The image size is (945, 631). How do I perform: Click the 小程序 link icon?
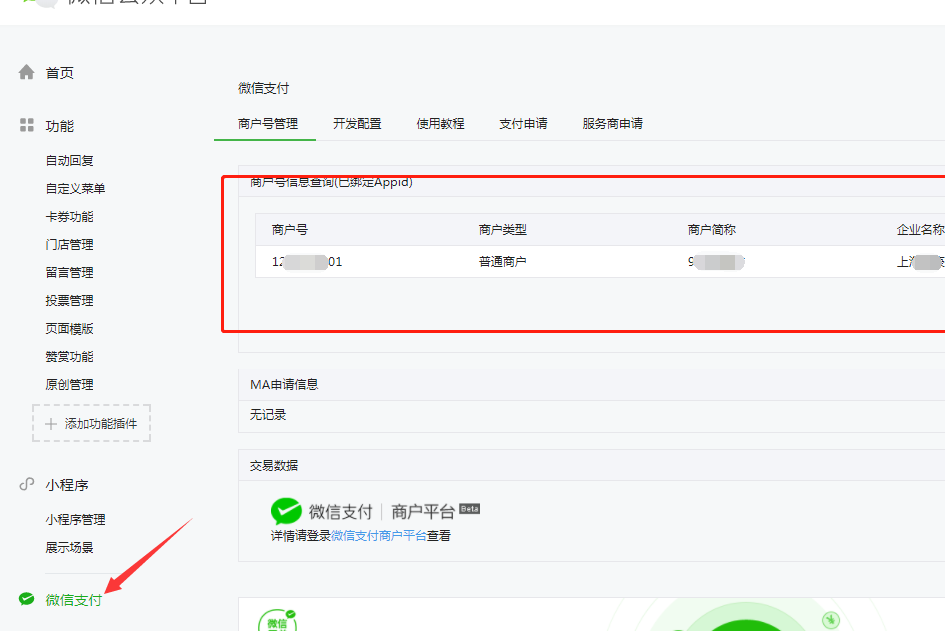pyautogui.click(x=27, y=485)
